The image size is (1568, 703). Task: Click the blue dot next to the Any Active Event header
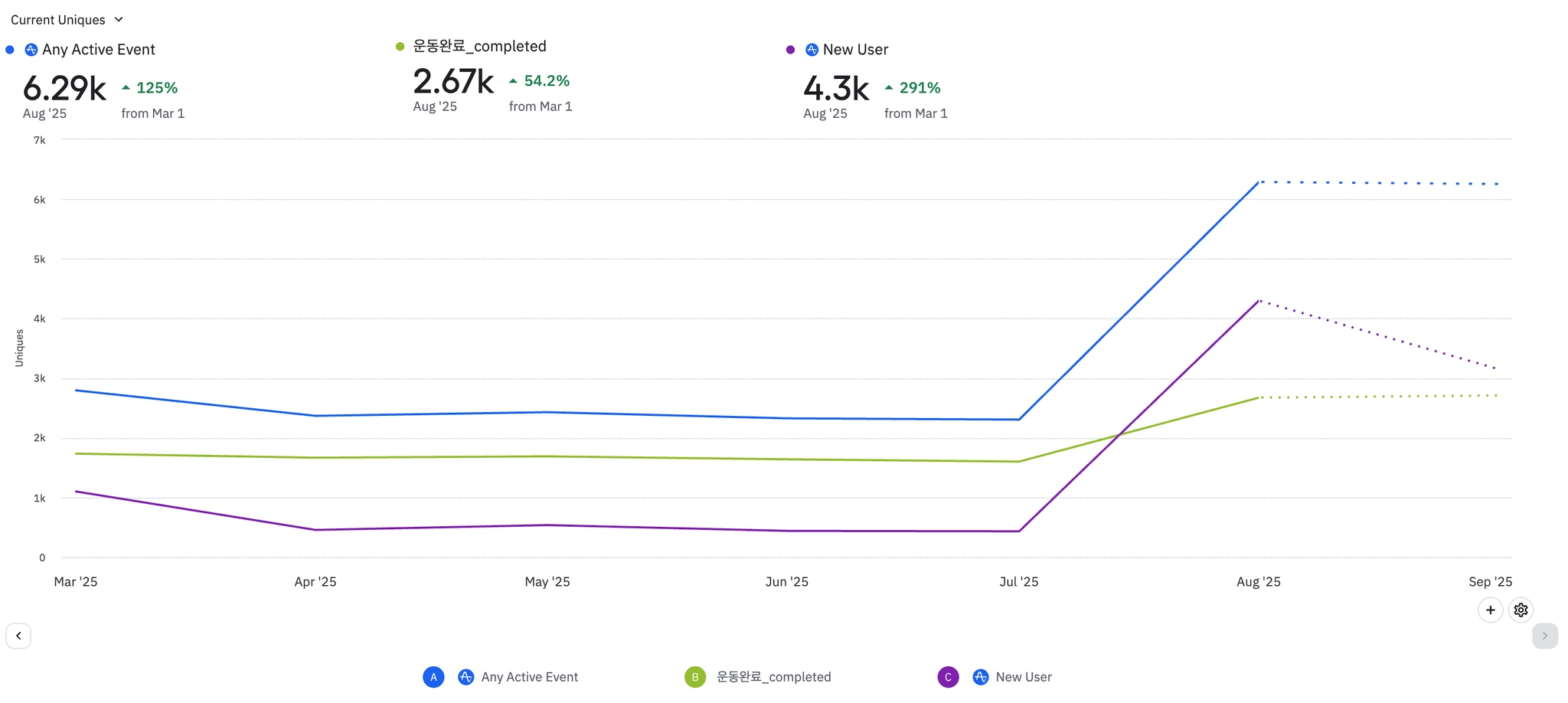(x=10, y=50)
